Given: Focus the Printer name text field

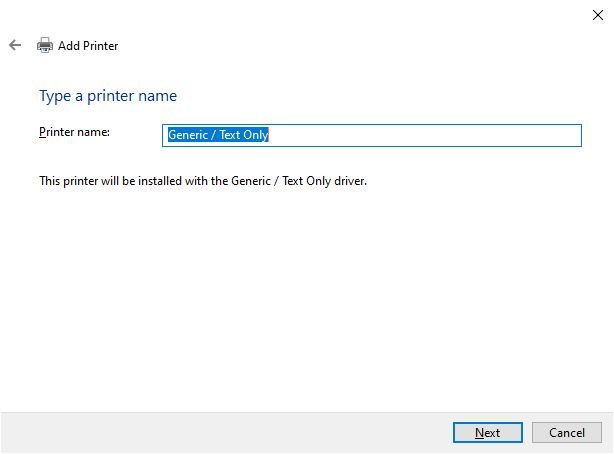Looking at the screenshot, I should click(372, 135).
